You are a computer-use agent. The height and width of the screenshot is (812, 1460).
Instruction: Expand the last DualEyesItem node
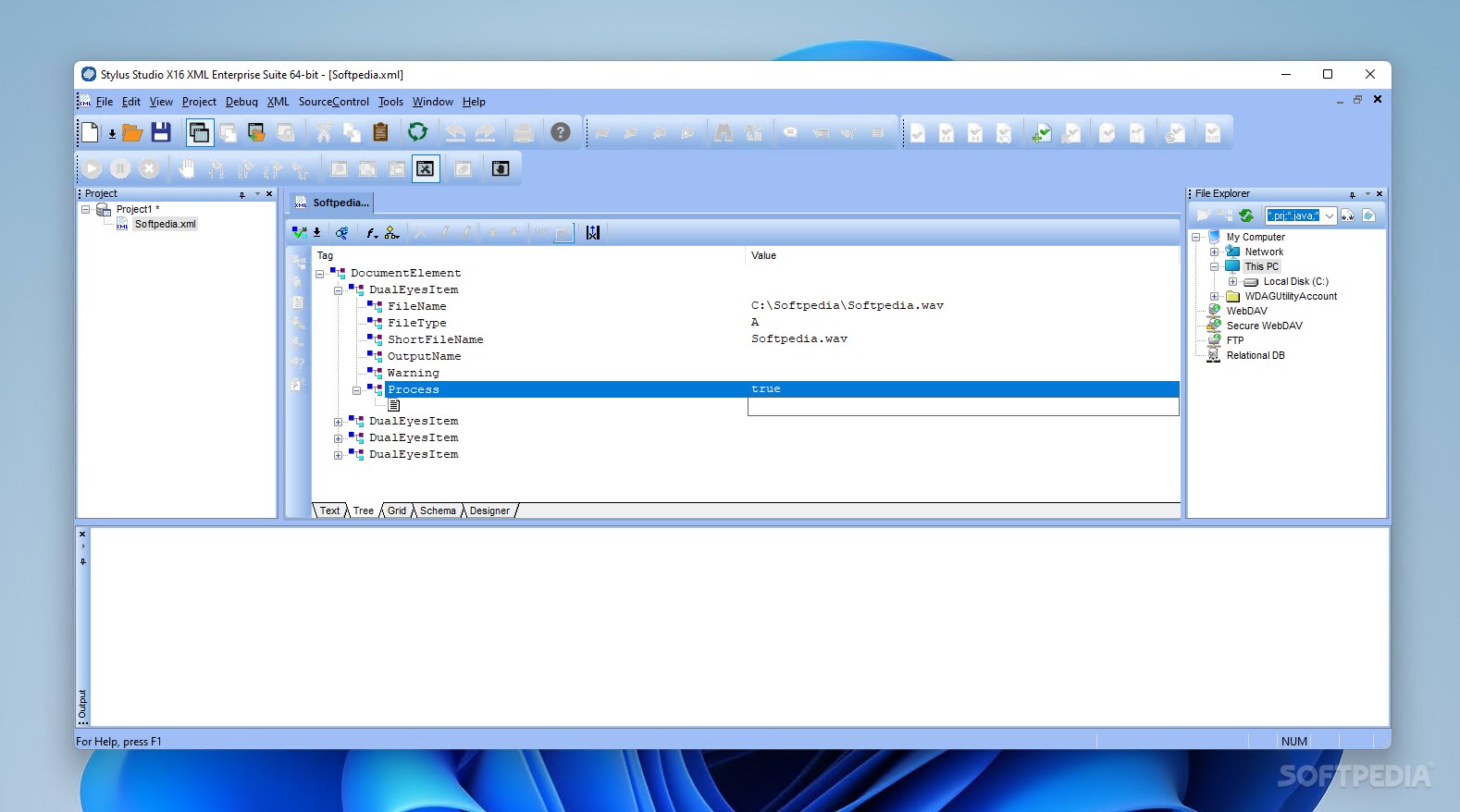pos(339,455)
